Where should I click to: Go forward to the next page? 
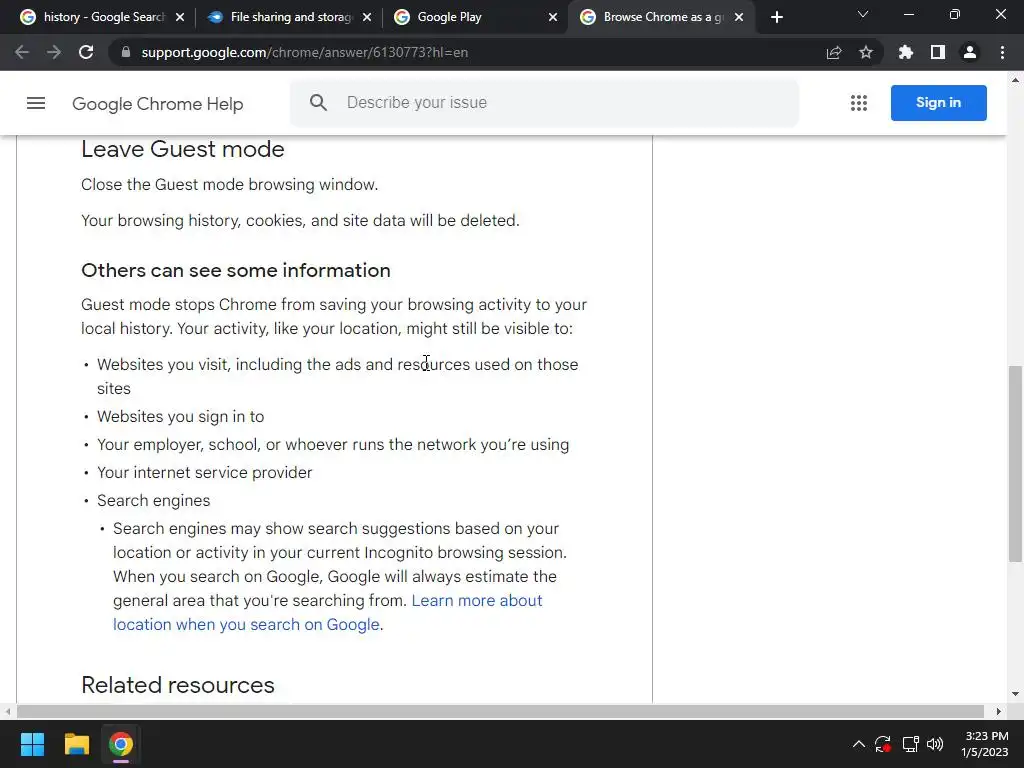54,52
